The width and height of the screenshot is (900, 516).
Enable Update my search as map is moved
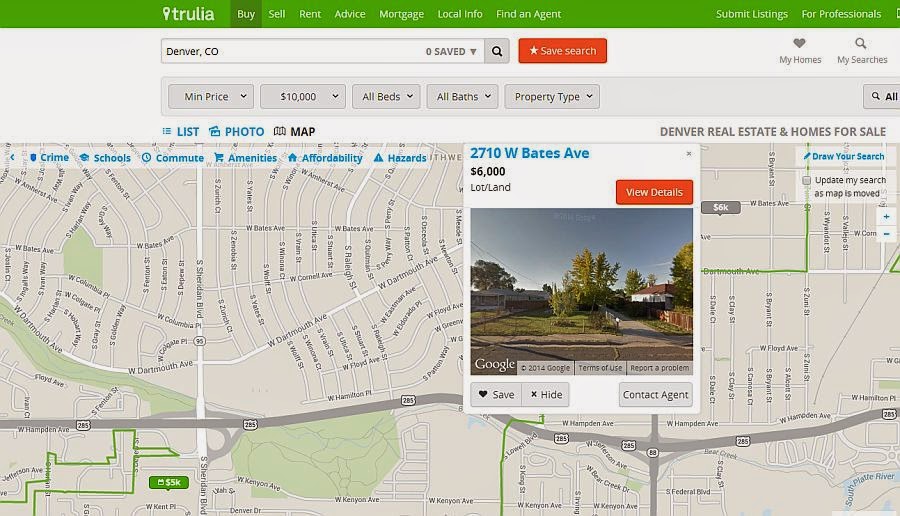click(x=806, y=180)
